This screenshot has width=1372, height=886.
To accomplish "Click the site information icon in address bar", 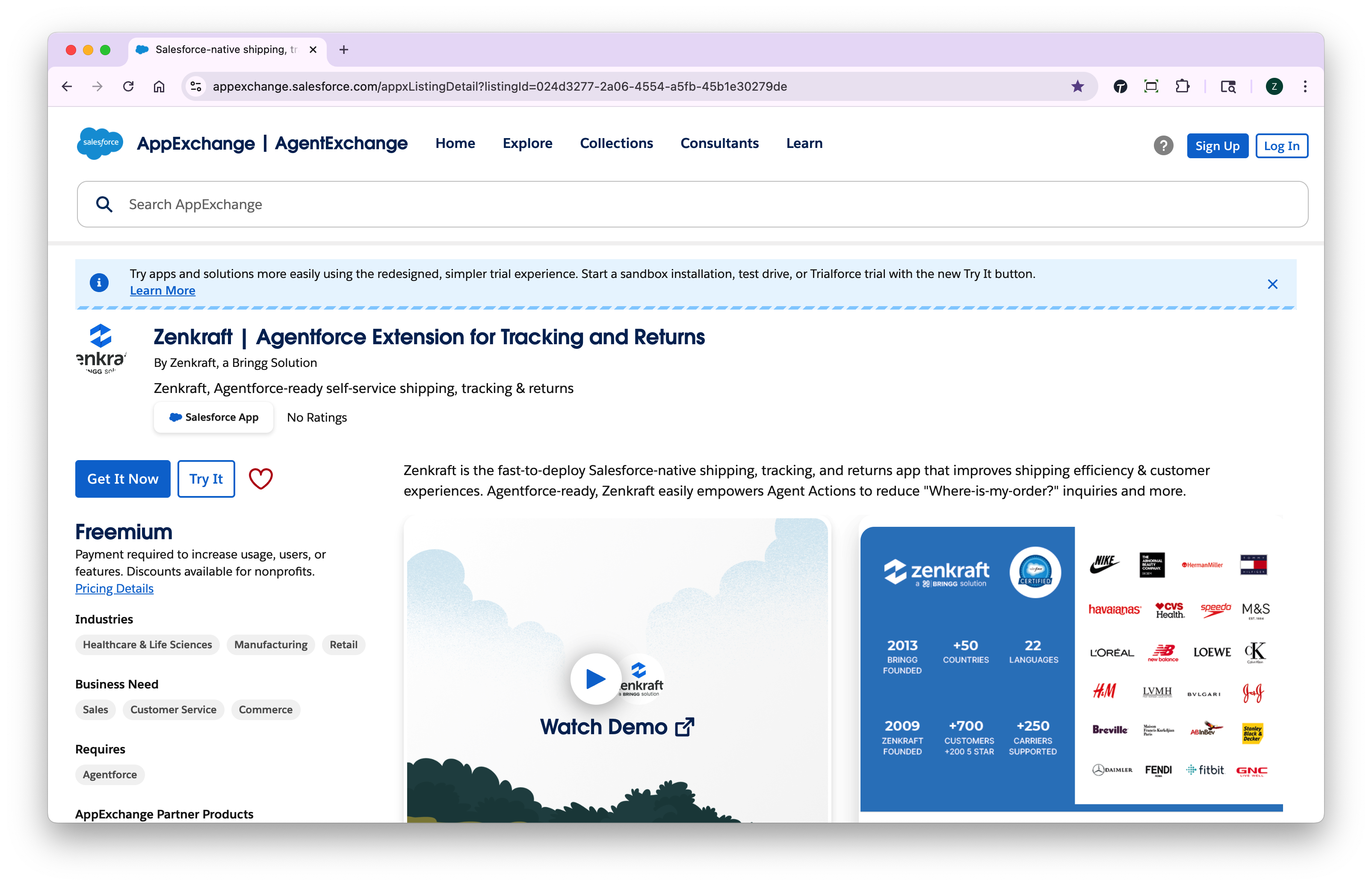I will (196, 86).
